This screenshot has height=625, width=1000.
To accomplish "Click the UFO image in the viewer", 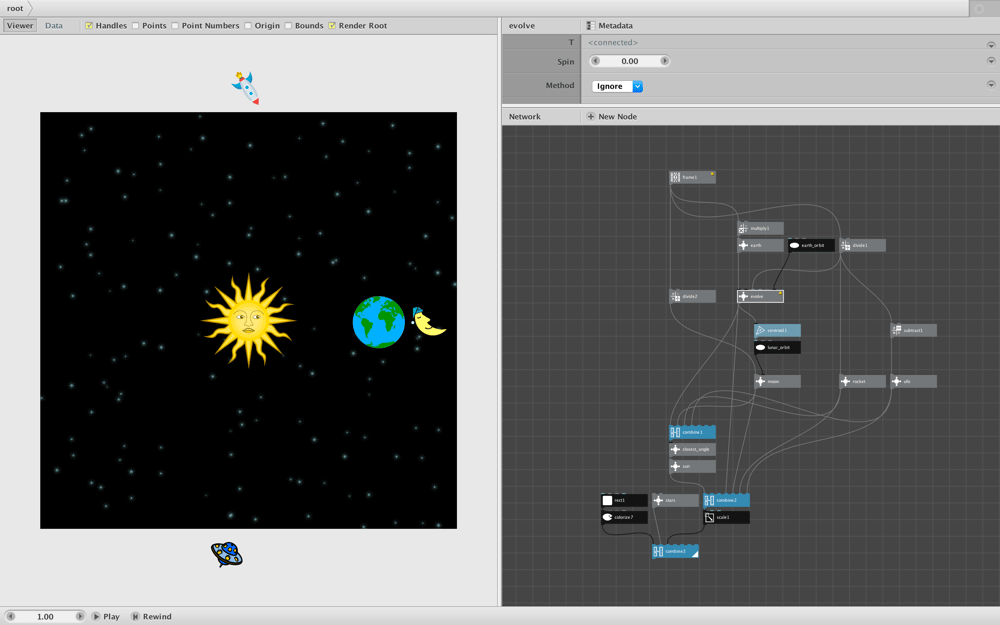I will point(227,554).
